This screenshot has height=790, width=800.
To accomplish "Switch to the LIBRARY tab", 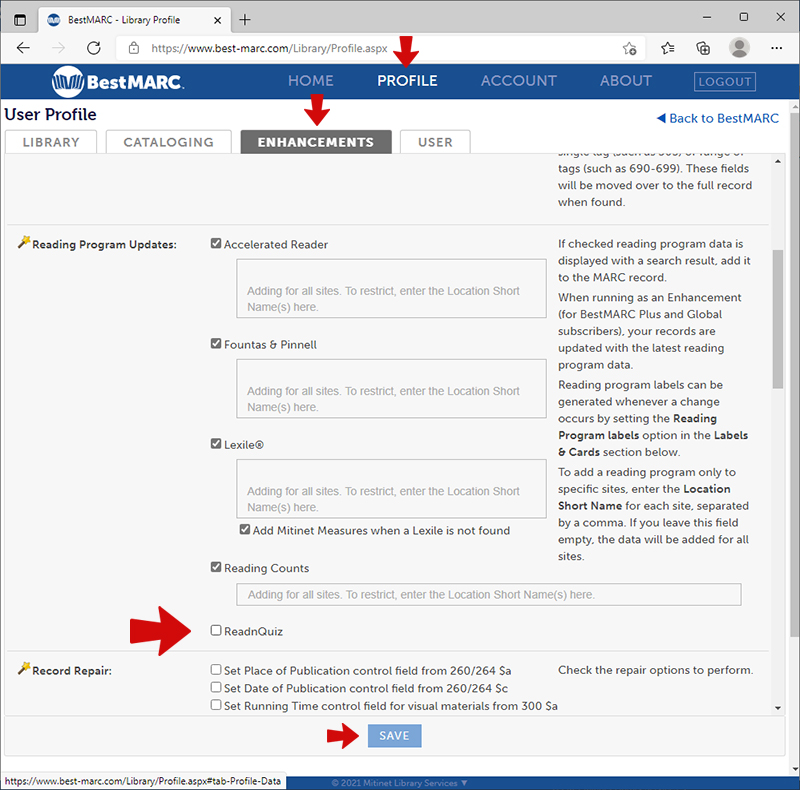I will (x=51, y=142).
